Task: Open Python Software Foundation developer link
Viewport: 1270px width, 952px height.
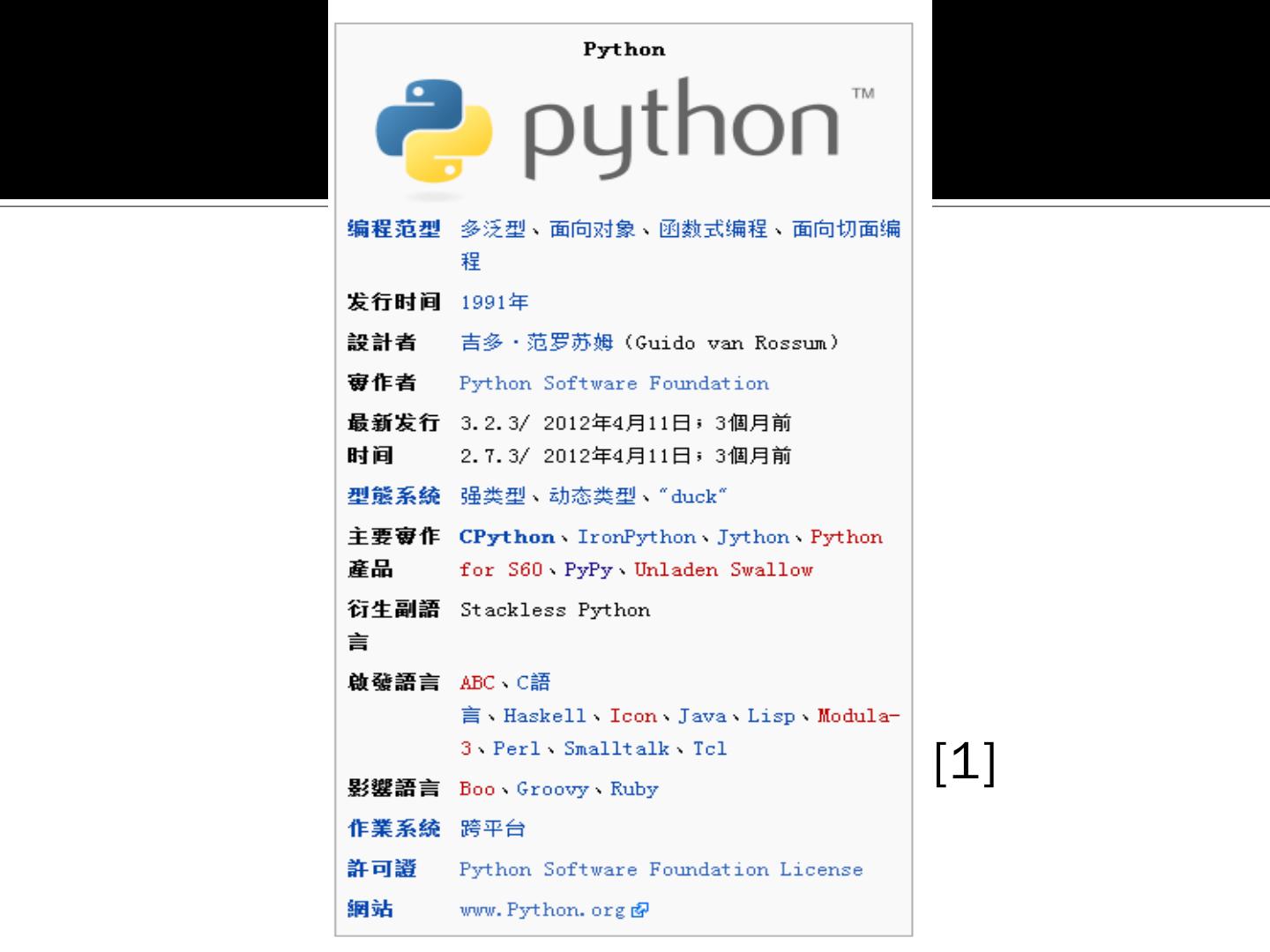Action: pos(614,383)
